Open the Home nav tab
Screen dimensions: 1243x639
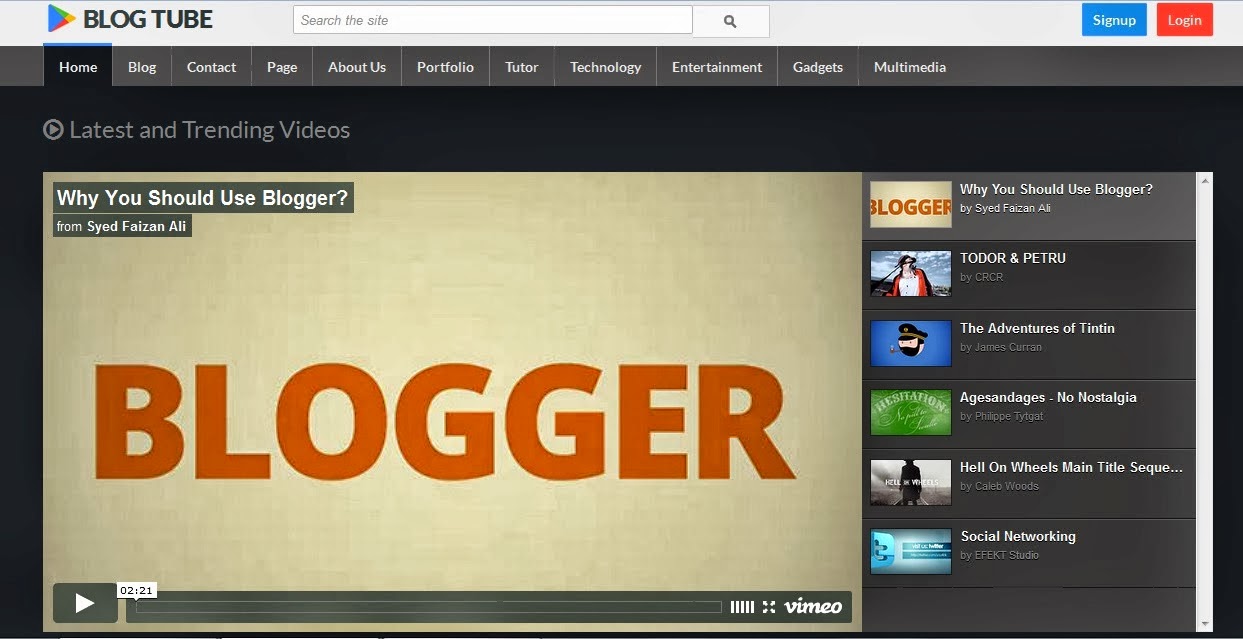point(78,67)
